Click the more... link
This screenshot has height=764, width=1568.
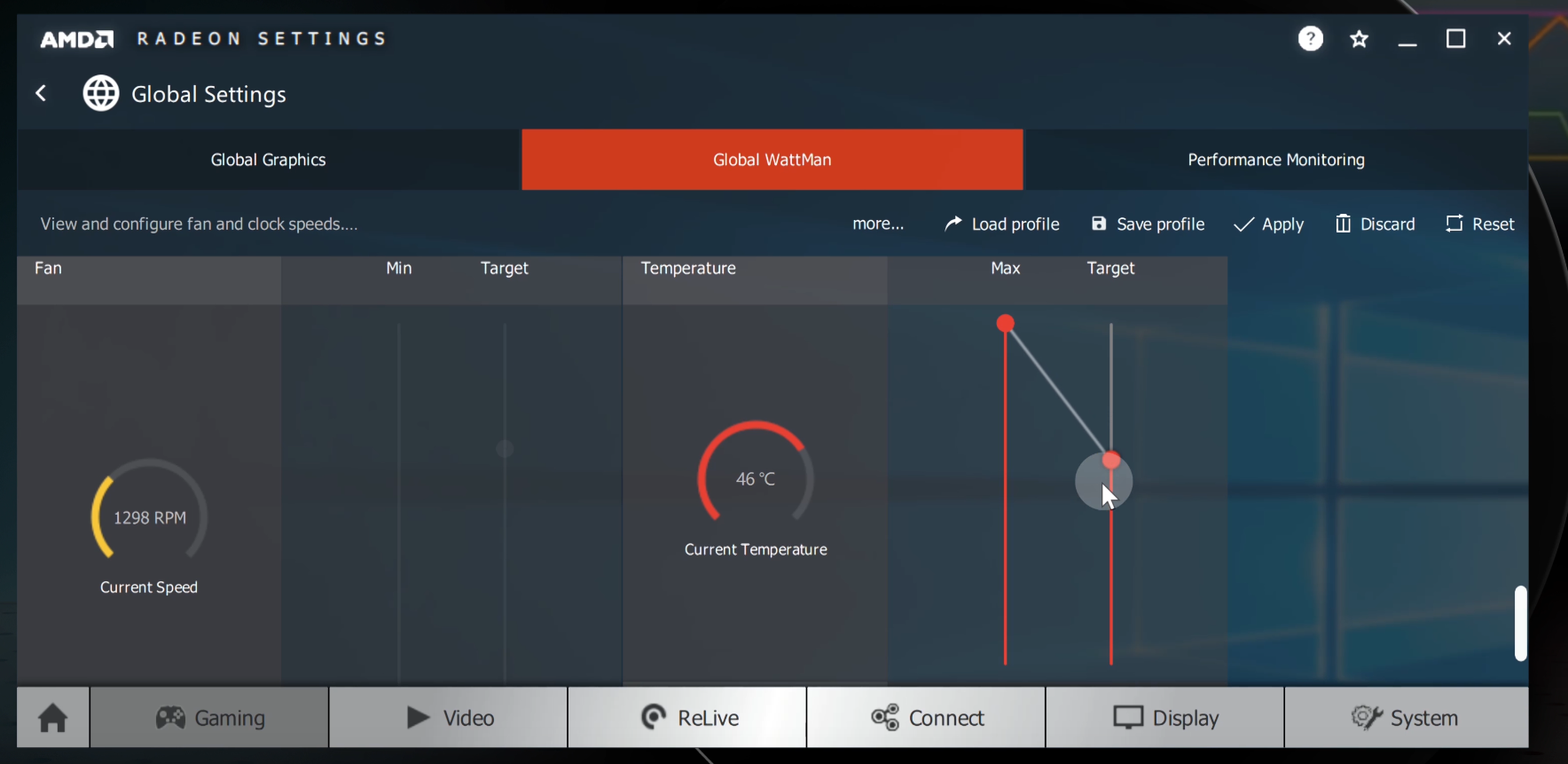tap(878, 224)
